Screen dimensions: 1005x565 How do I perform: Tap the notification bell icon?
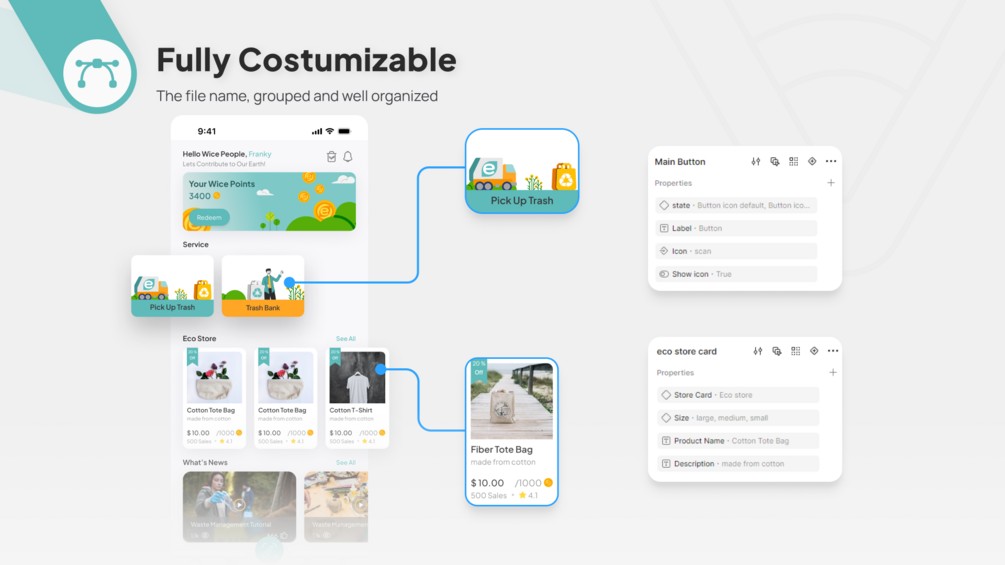348,157
